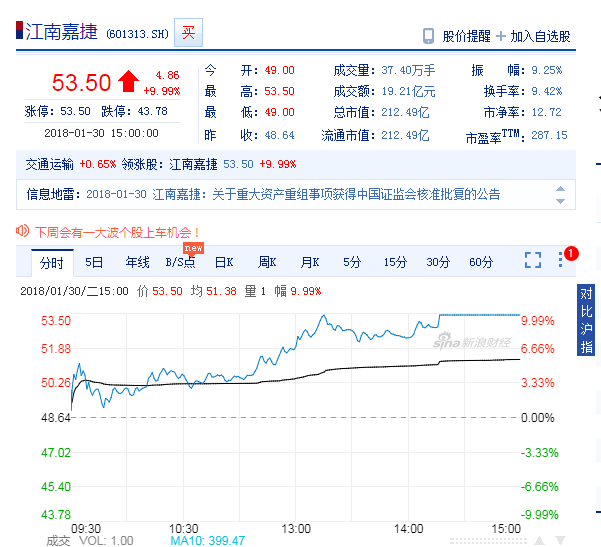Switch to the 日K tab

tap(224, 262)
